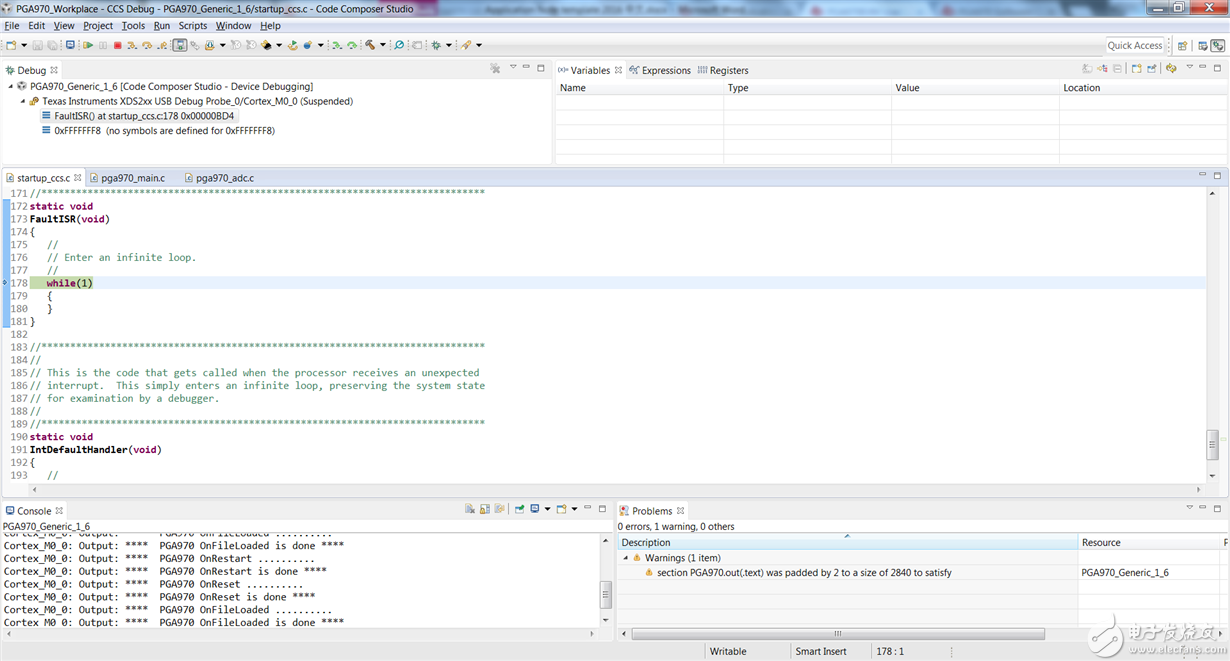
Task: Click the Problems horizontal scrollbar
Action: pos(838,634)
